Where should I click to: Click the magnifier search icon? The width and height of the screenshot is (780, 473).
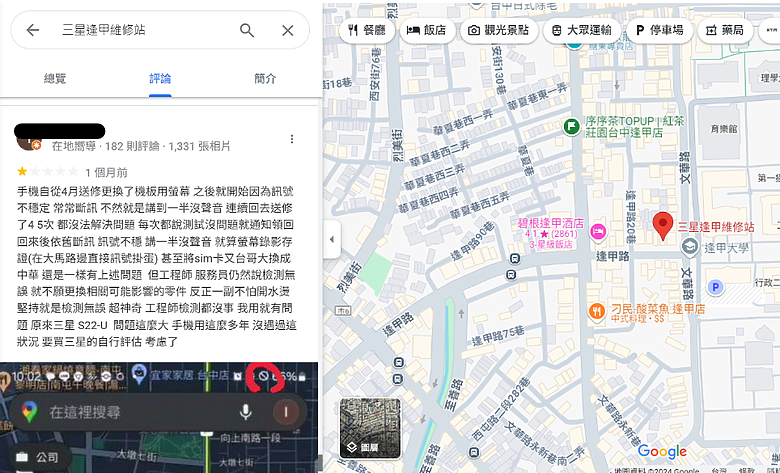click(247, 30)
